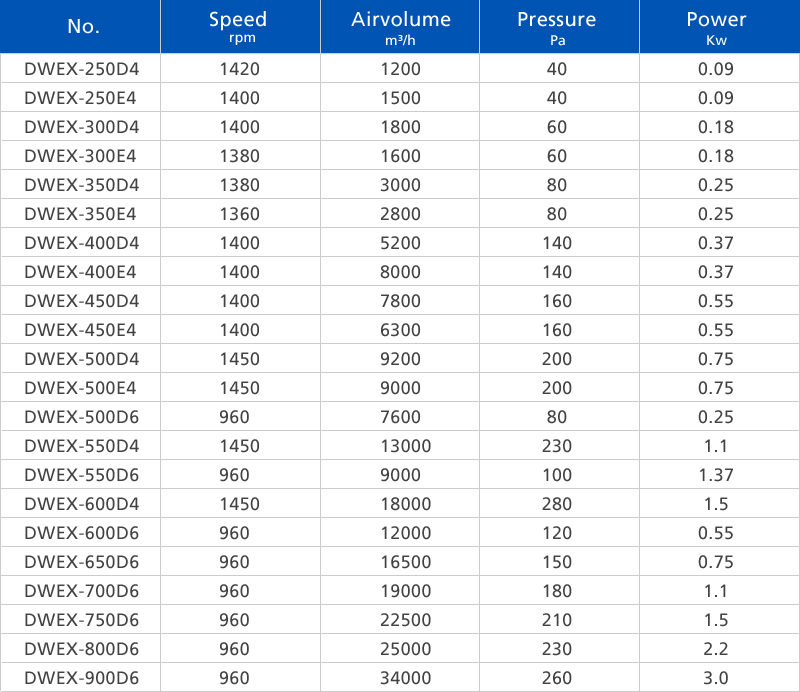Click the DWEX-400E4 row label
The height and width of the screenshot is (692, 800).
80,272
